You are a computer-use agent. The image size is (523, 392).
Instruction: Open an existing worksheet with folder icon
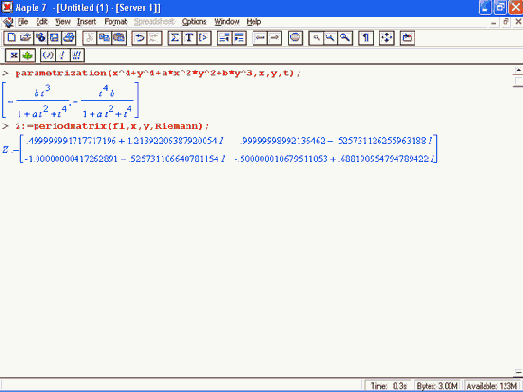pyautogui.click(x=26, y=38)
